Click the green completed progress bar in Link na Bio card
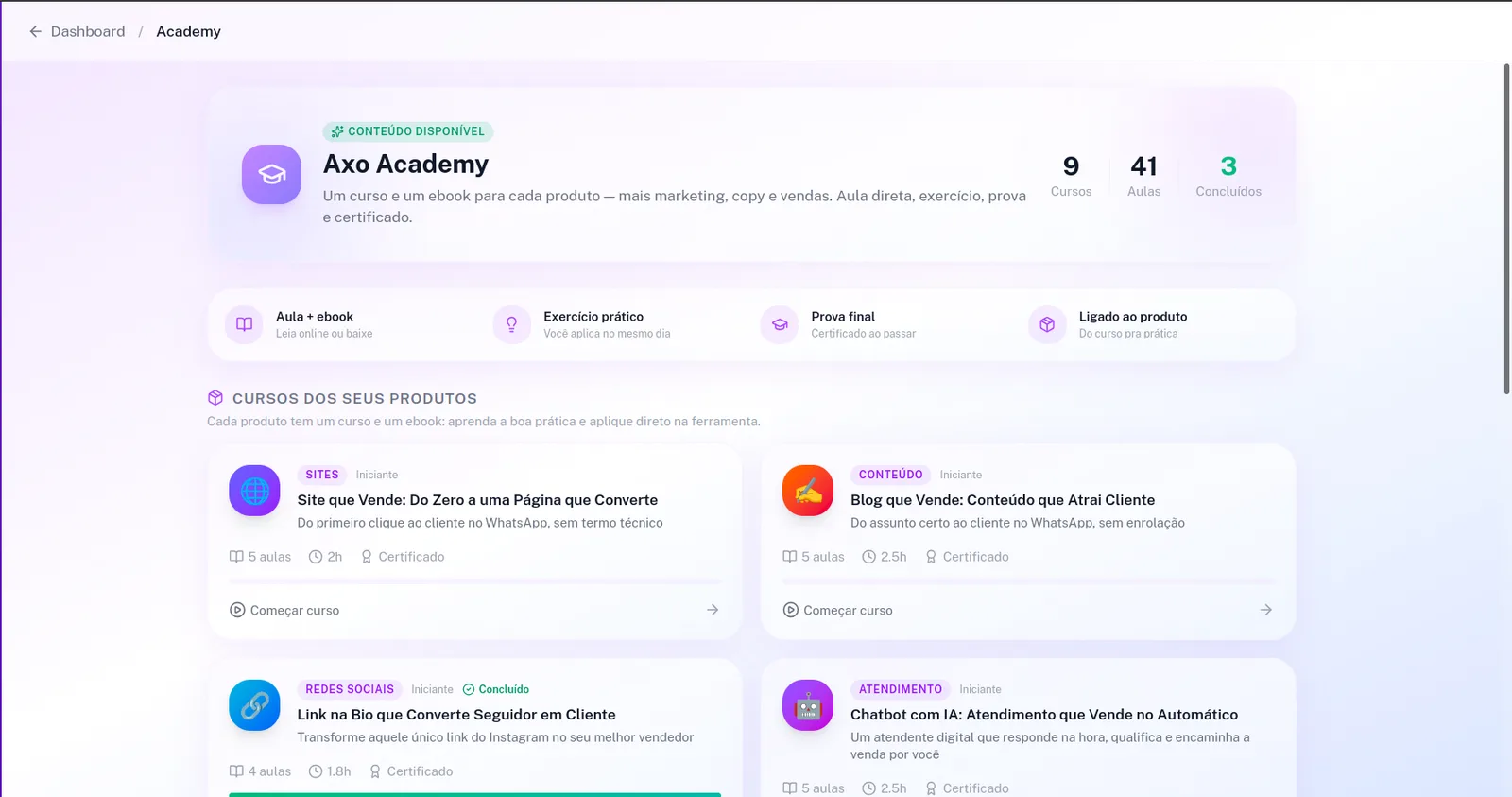 (x=474, y=795)
